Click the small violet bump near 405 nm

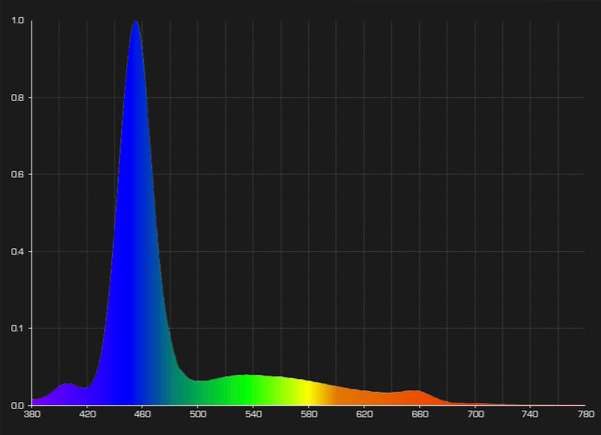tap(67, 384)
